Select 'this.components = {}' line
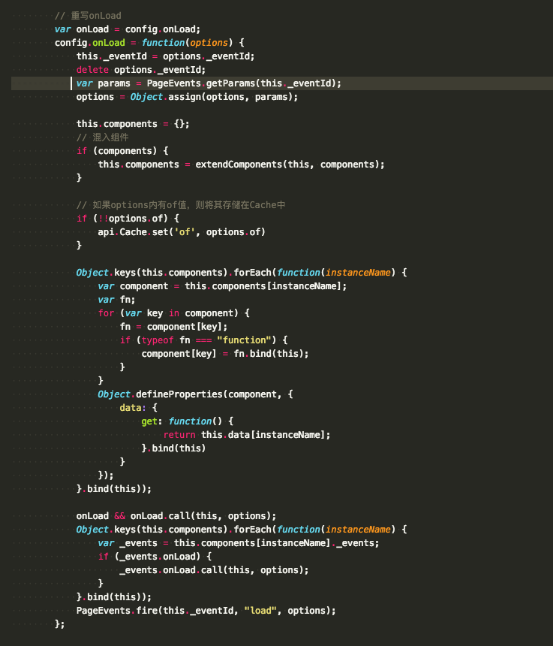 click(133, 124)
